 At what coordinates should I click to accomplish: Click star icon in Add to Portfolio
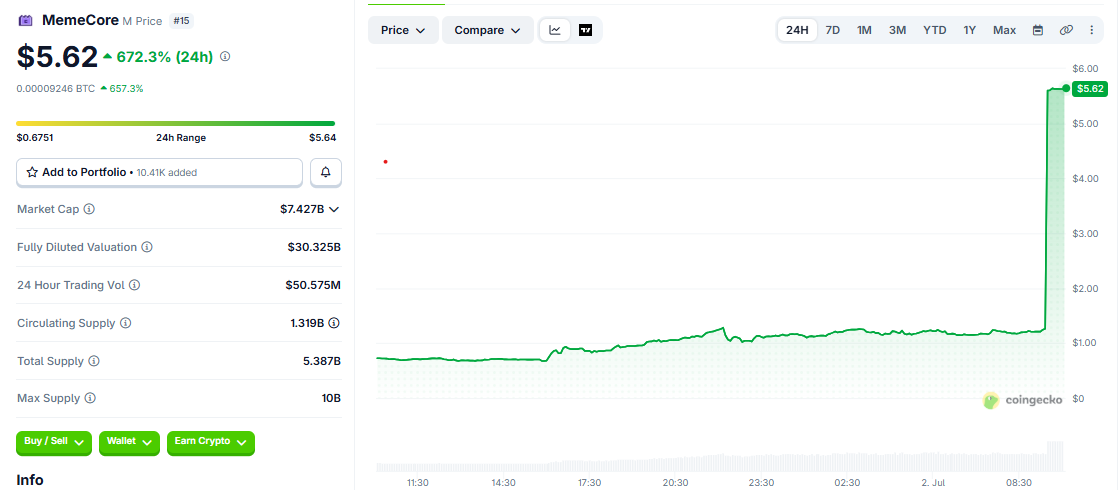32,172
